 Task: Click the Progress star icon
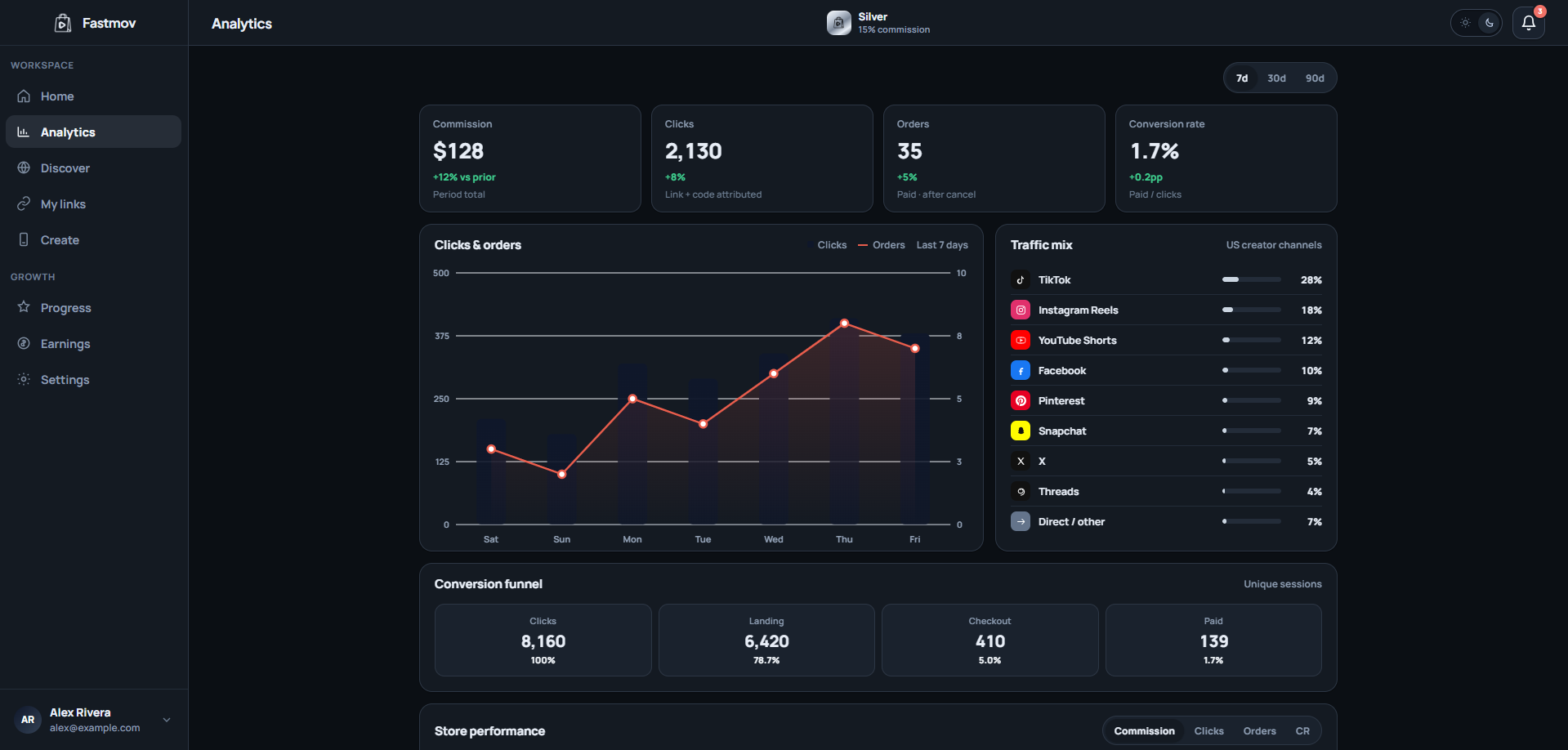click(24, 307)
